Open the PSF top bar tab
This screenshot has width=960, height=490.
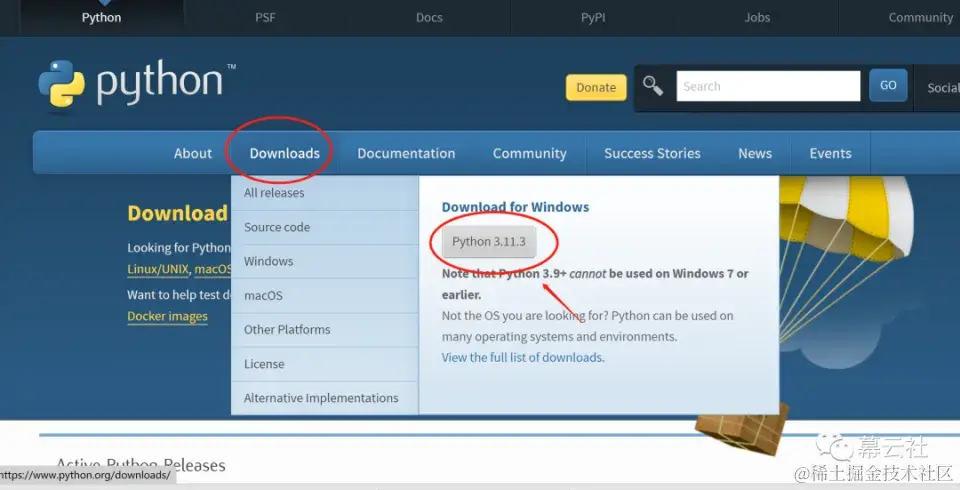(265, 18)
